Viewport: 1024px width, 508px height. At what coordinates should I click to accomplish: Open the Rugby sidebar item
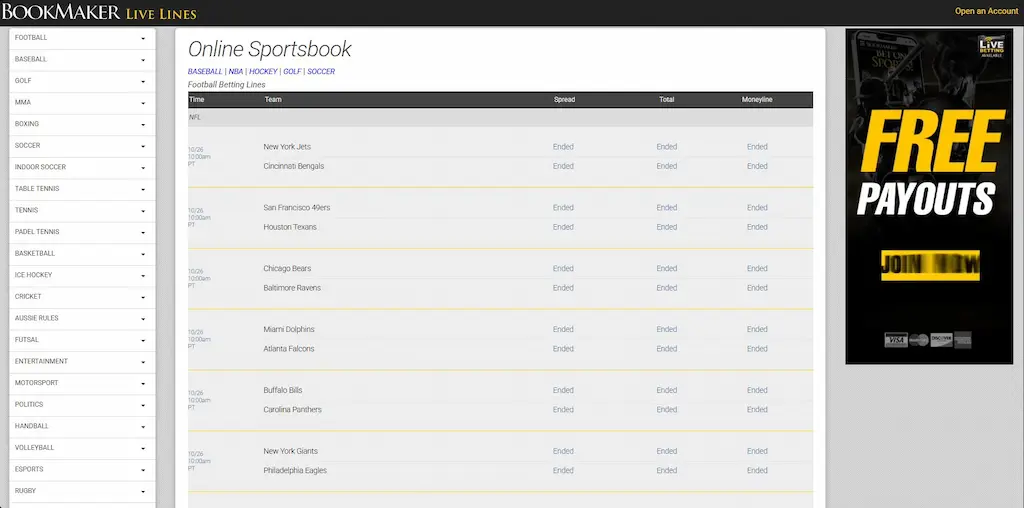coord(82,490)
